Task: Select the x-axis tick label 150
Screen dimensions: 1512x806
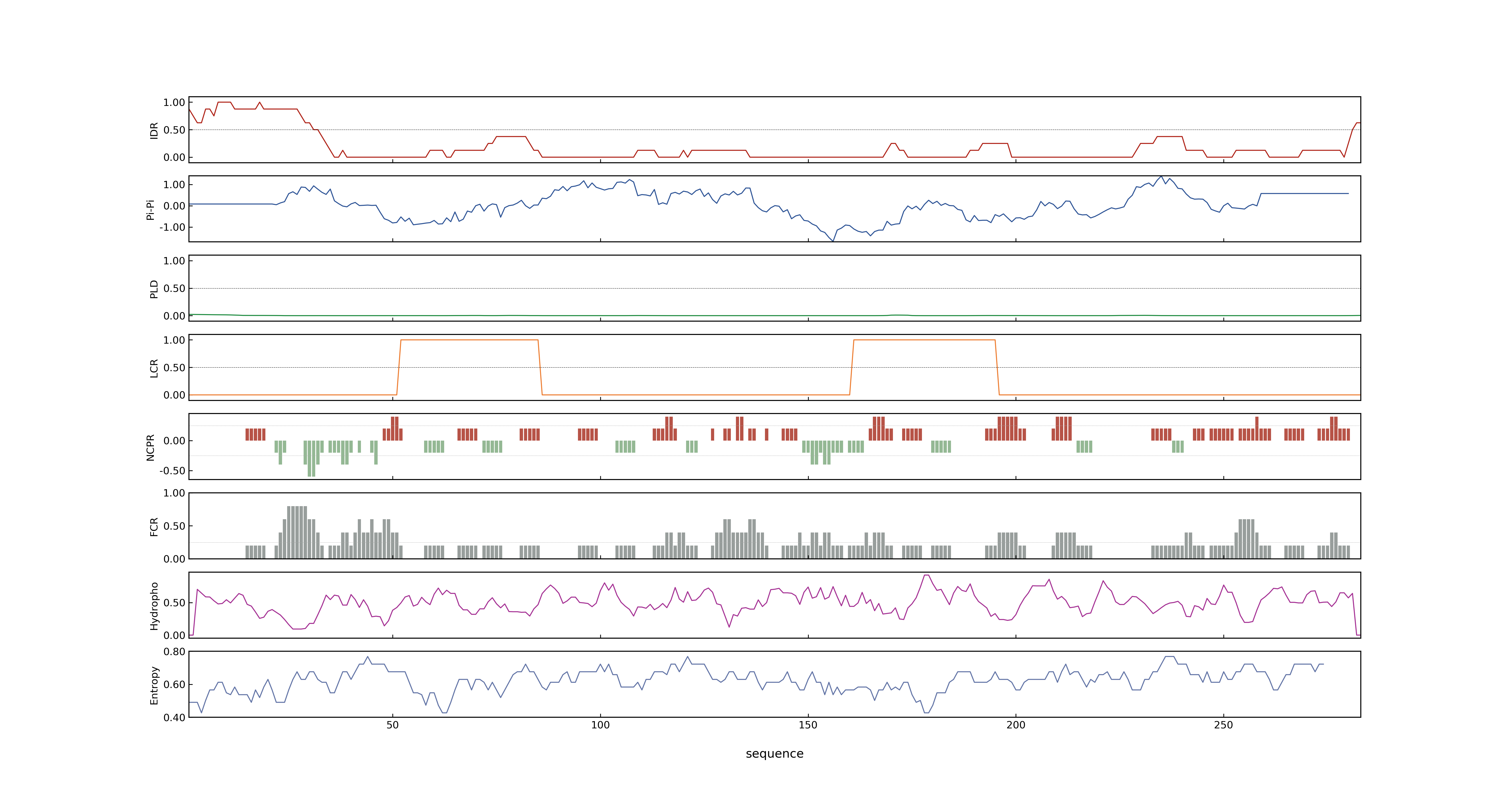Action: click(x=808, y=725)
